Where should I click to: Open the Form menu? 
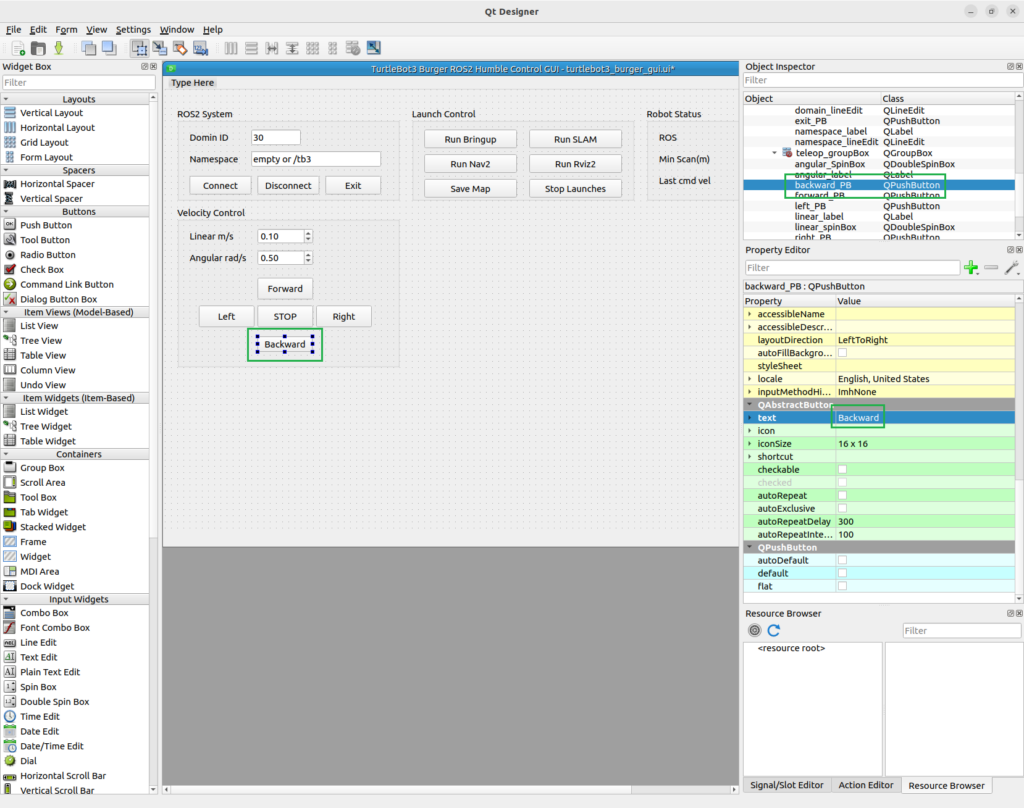coord(66,29)
